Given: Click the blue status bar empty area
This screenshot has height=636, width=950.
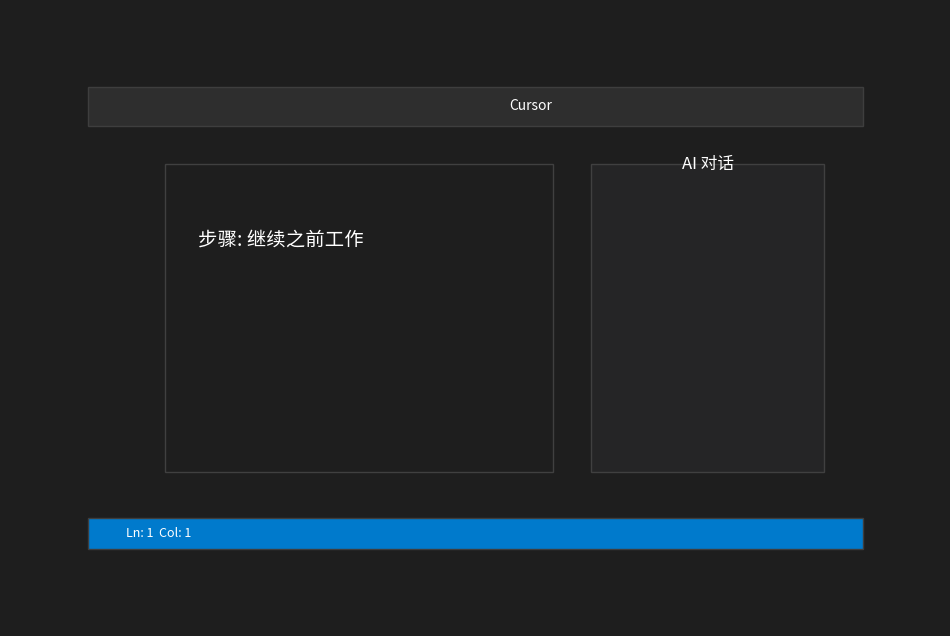Looking at the screenshot, I should pos(527,534).
